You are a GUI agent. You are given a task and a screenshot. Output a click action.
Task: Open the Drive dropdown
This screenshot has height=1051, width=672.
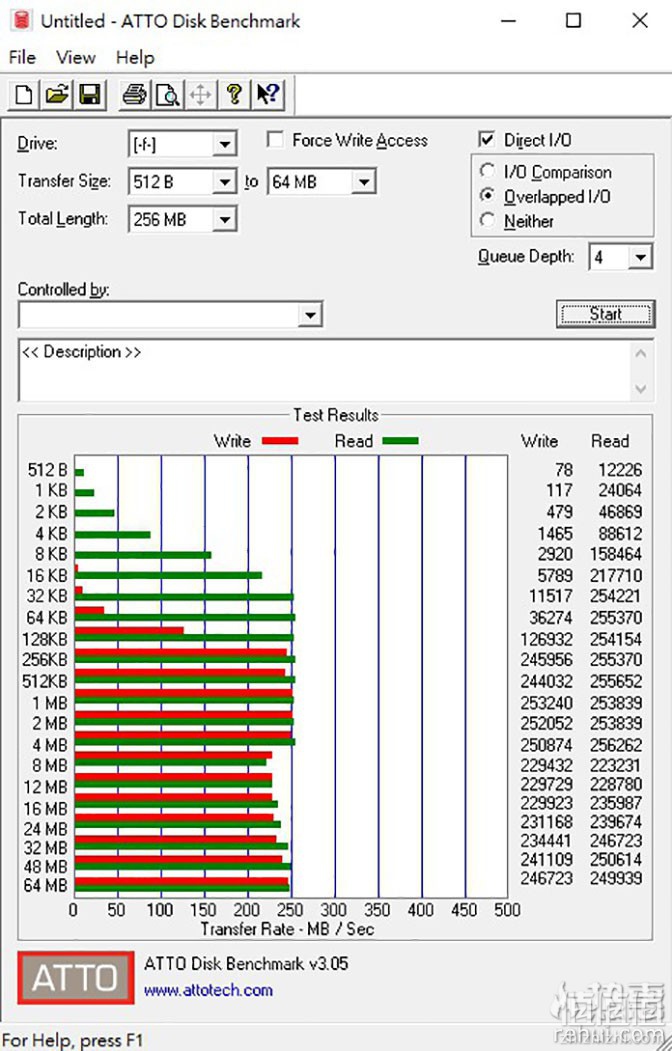coord(224,144)
